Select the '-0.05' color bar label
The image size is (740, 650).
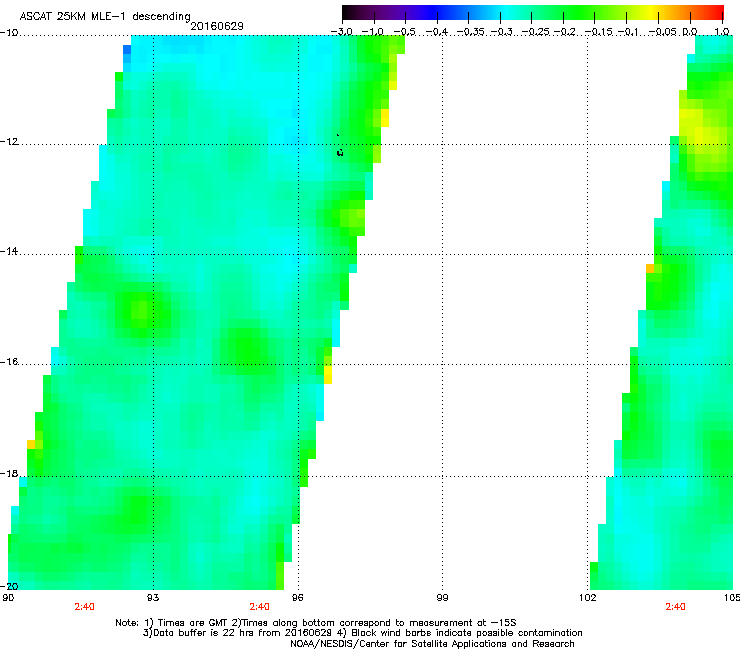click(662, 32)
